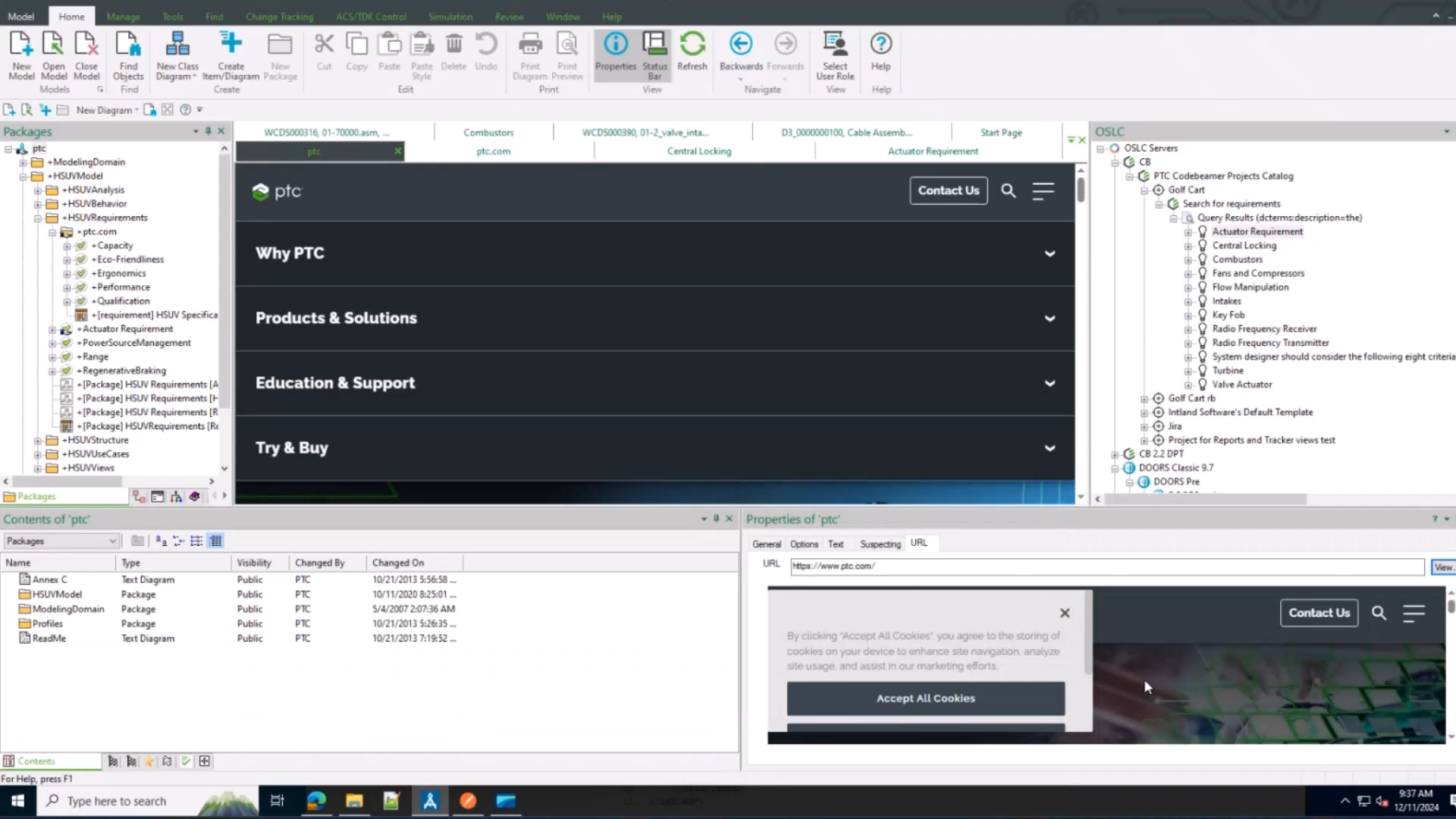1456x819 pixels.
Task: Click search magnifier on ptc web page
Action: [1008, 190]
